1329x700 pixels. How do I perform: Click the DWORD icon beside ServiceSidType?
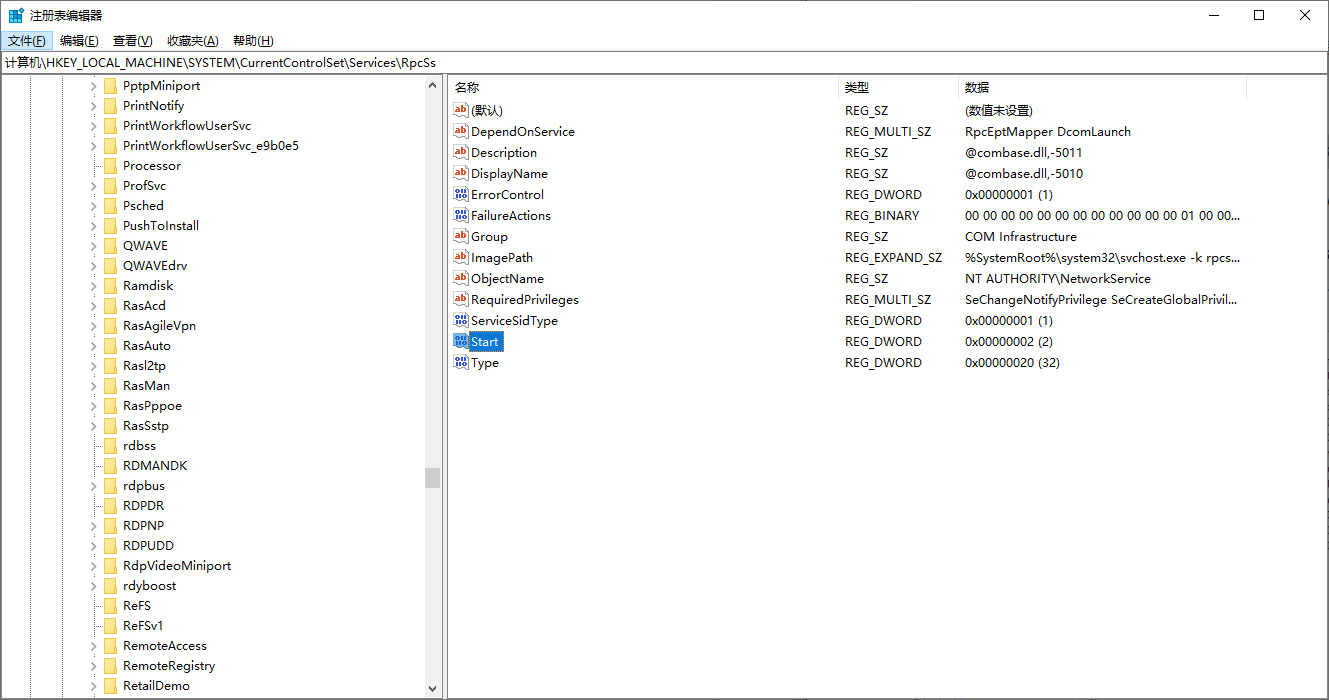(460, 320)
